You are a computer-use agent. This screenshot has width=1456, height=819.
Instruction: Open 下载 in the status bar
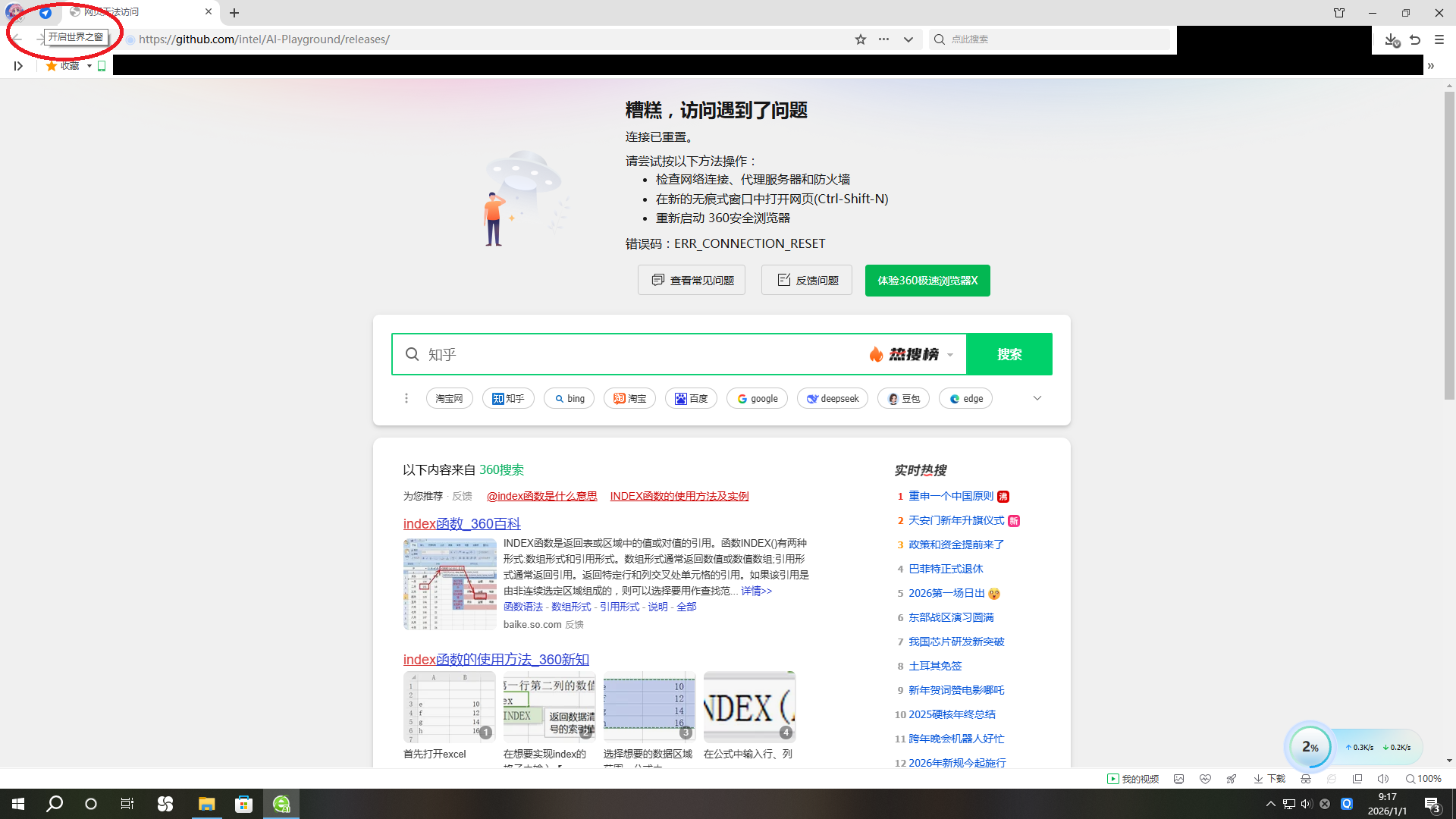pos(1269,779)
